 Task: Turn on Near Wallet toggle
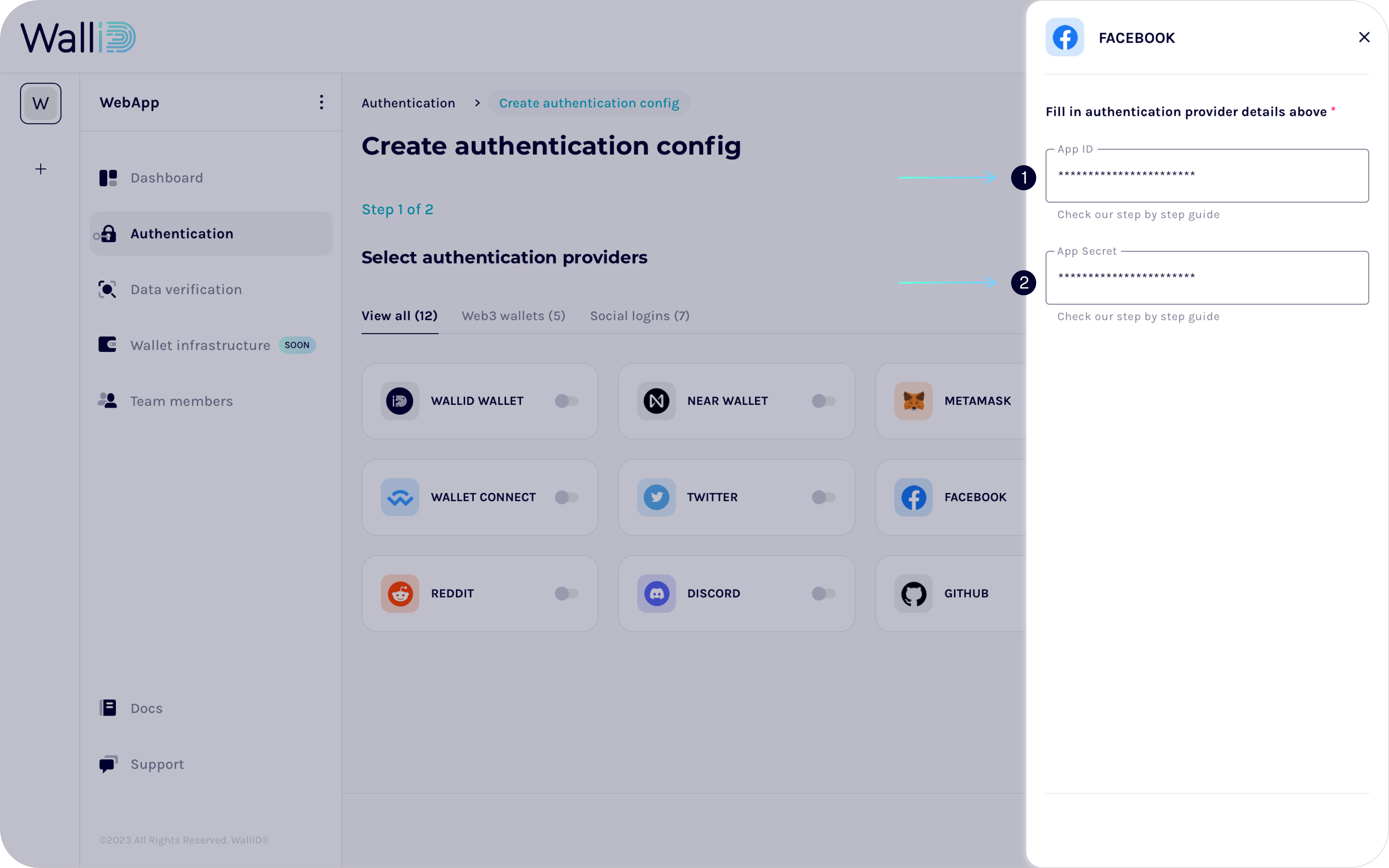(x=823, y=401)
